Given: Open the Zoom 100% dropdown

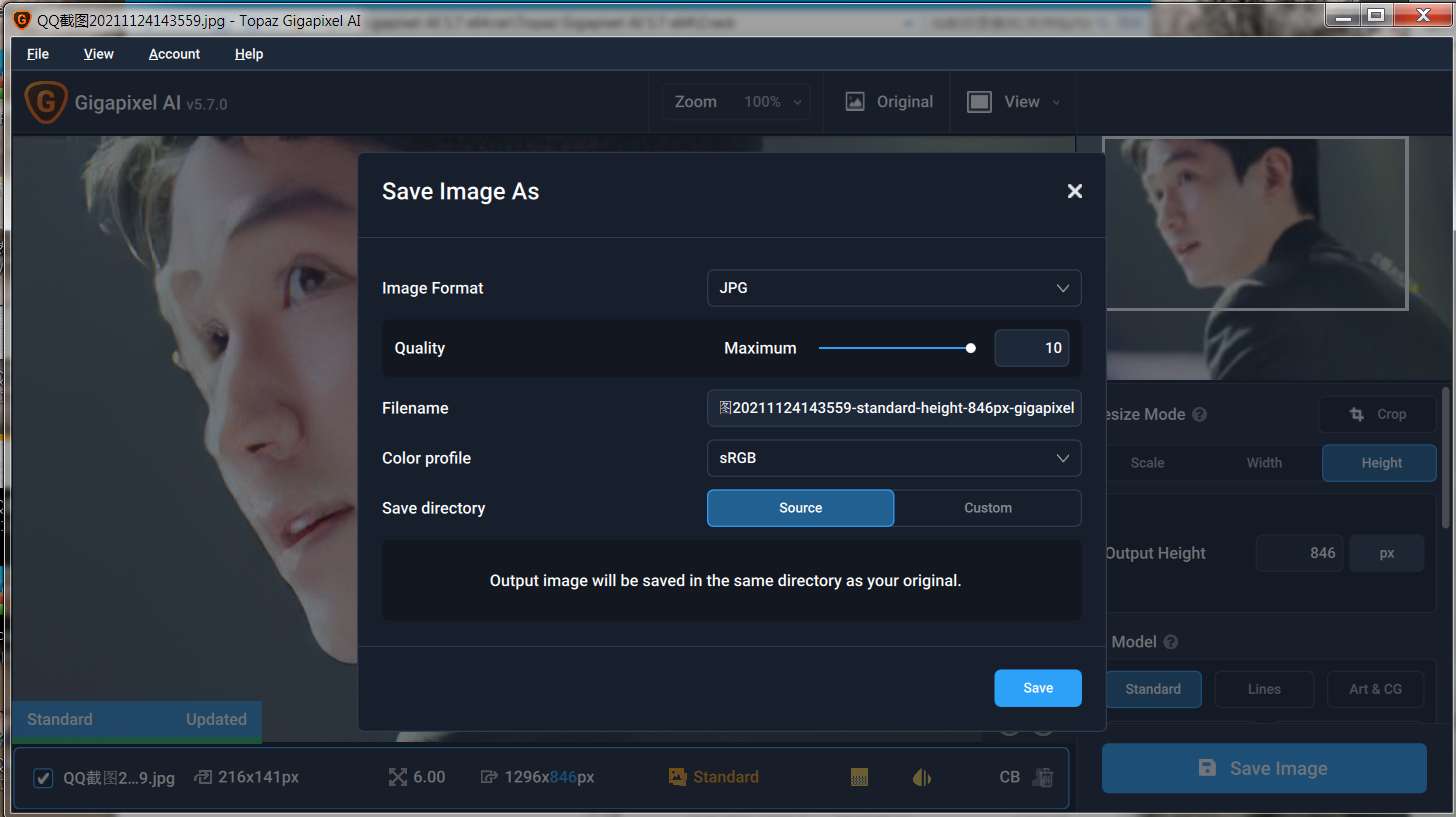Looking at the screenshot, I should click(x=738, y=102).
